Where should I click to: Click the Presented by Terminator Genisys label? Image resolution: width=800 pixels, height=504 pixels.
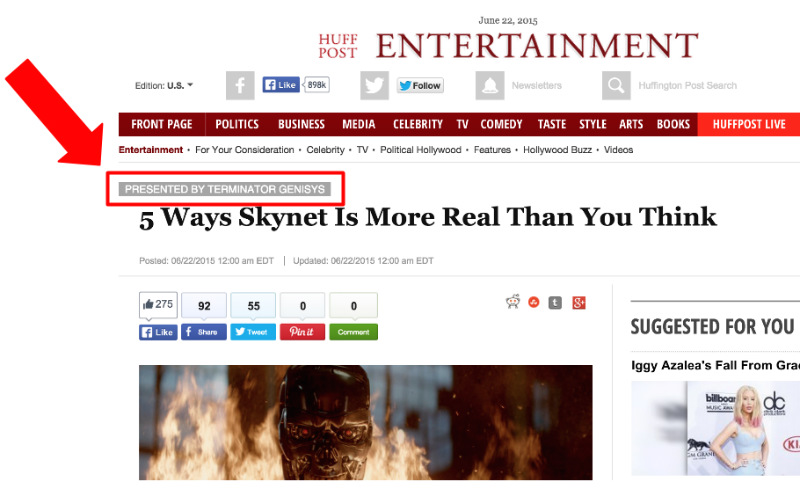tap(224, 189)
